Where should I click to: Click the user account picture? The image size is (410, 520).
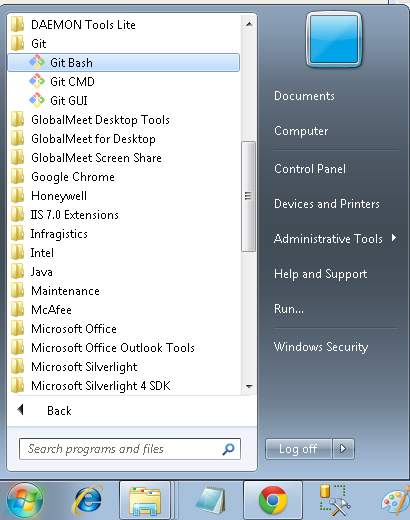(x=334, y=39)
